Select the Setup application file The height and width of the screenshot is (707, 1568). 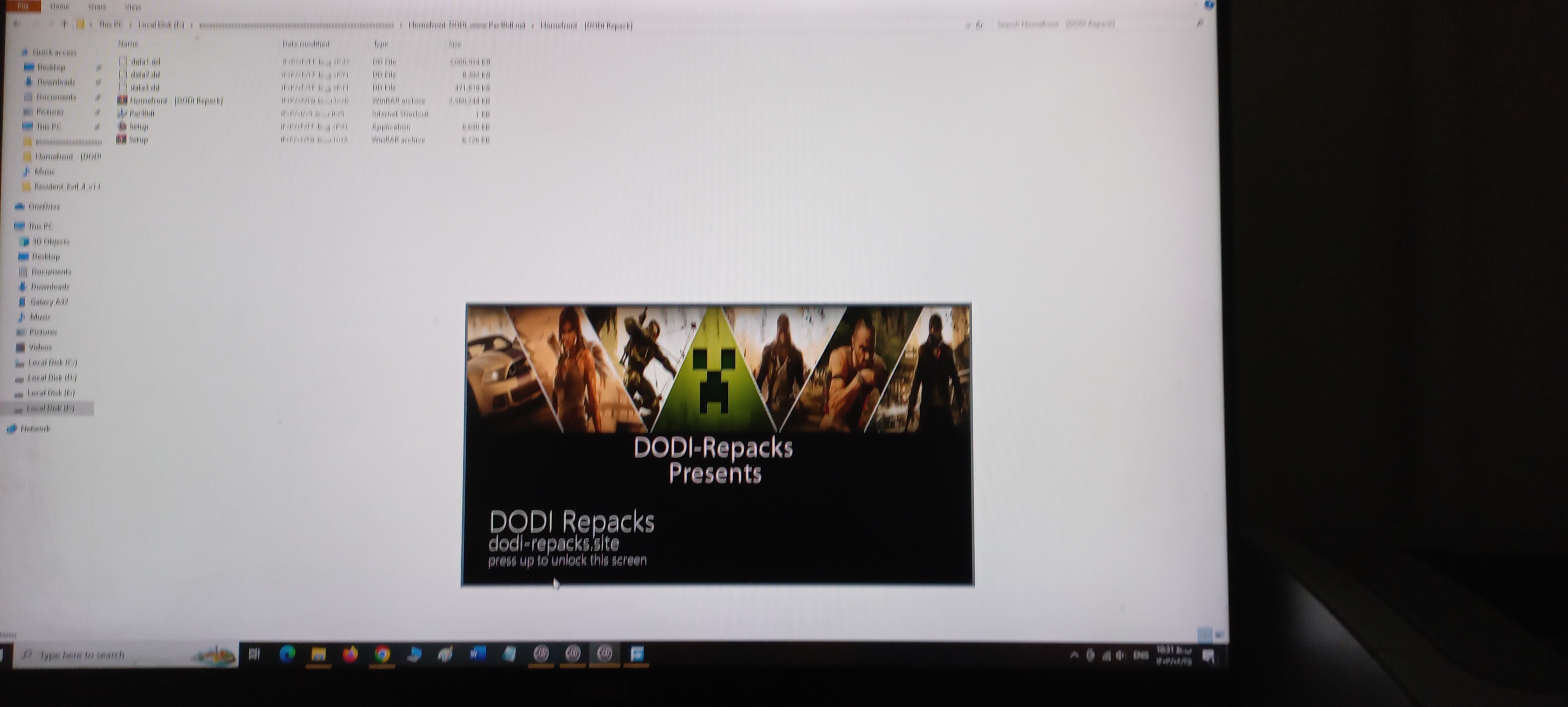point(138,127)
